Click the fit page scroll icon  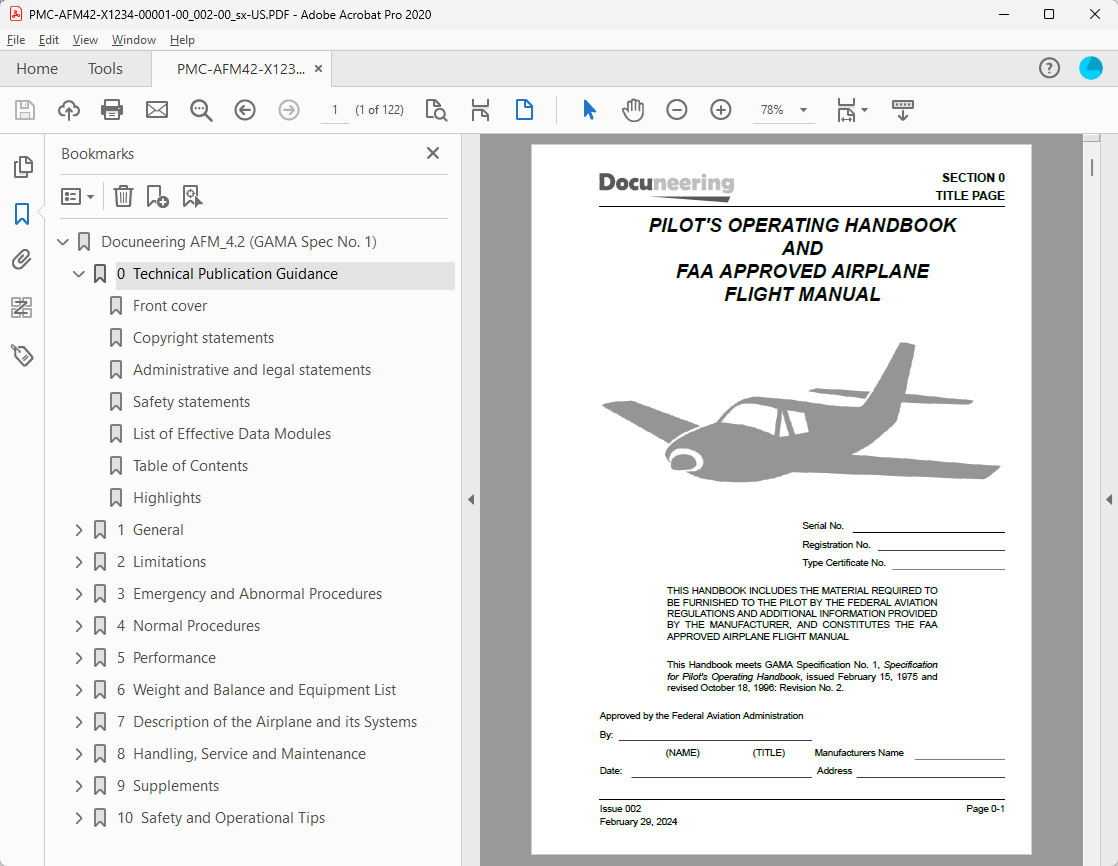[480, 110]
